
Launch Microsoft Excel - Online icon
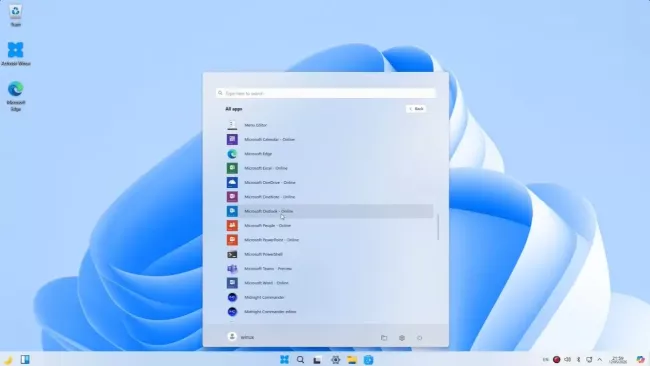[232, 168]
